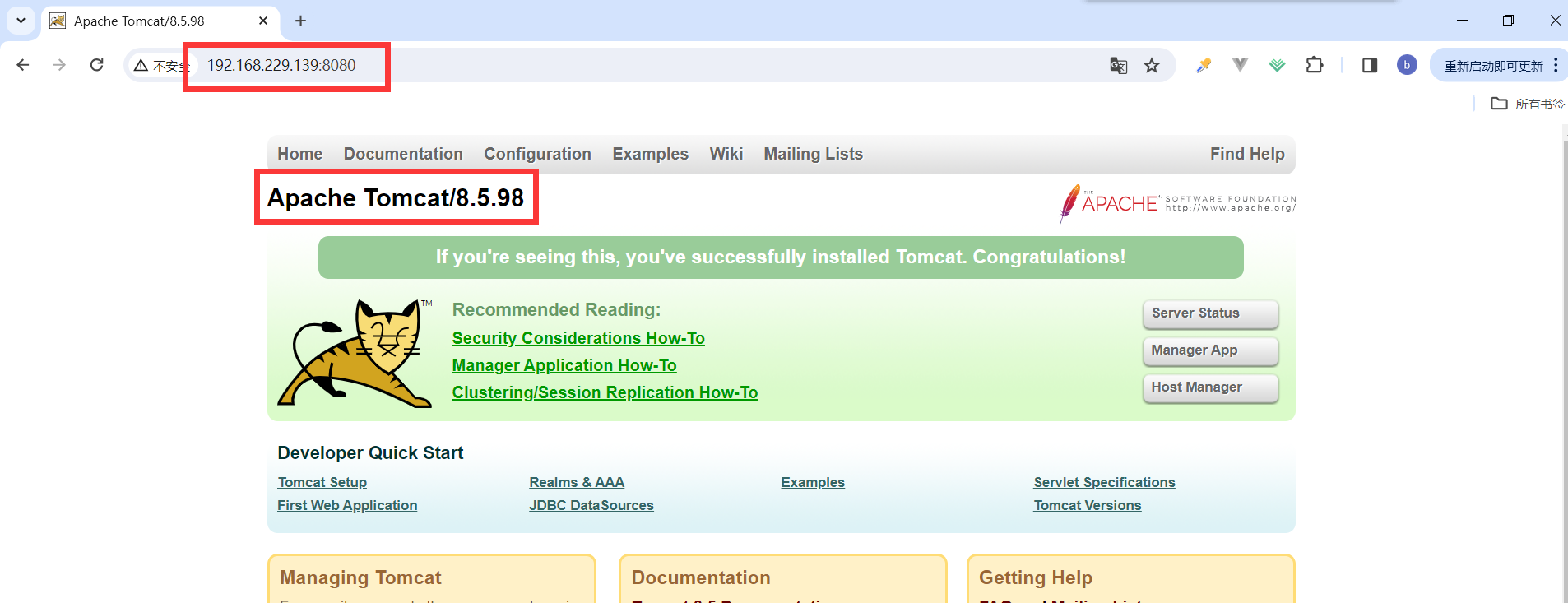Click the green congratulations banner text

tap(781, 257)
